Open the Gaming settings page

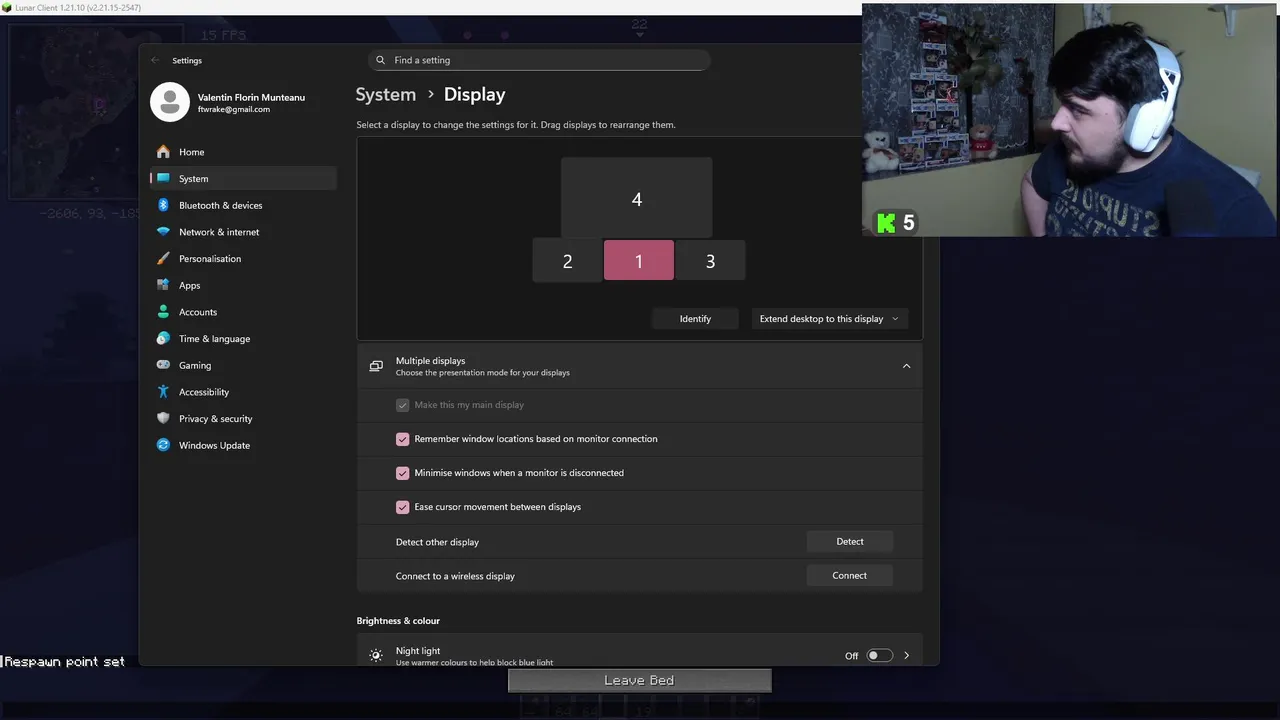pyautogui.click(x=243, y=365)
